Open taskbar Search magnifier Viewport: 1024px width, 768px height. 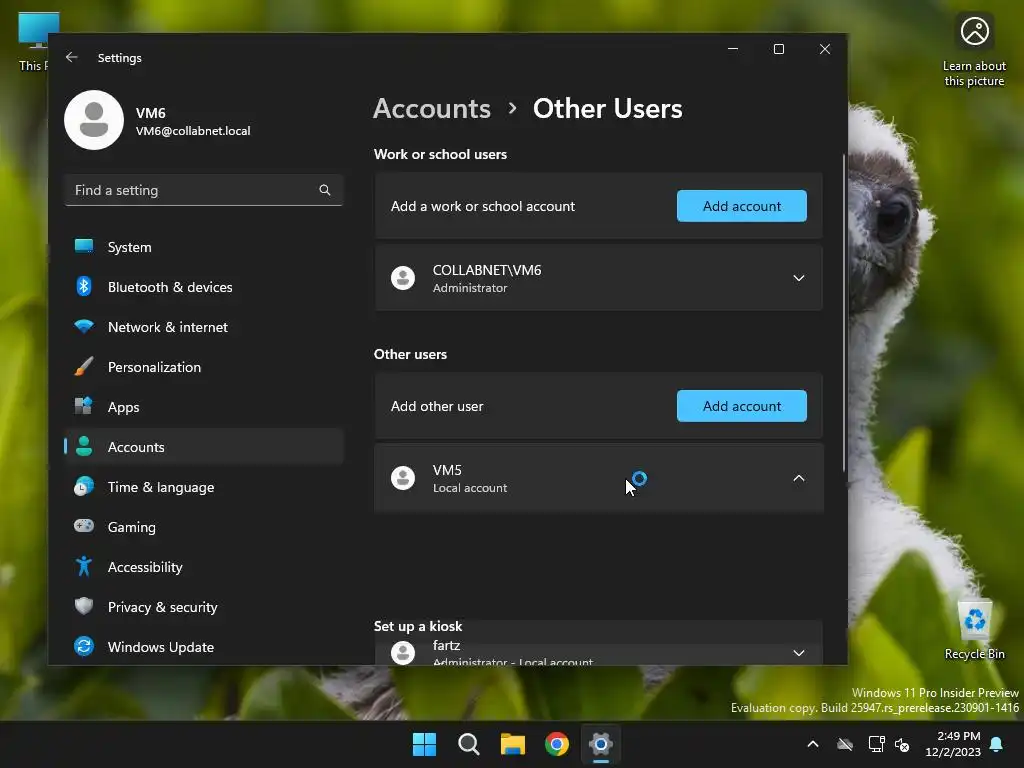point(468,744)
